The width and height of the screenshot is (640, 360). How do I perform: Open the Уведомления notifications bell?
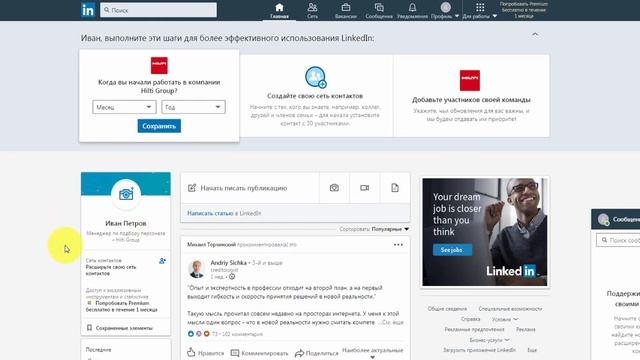pyautogui.click(x=412, y=11)
